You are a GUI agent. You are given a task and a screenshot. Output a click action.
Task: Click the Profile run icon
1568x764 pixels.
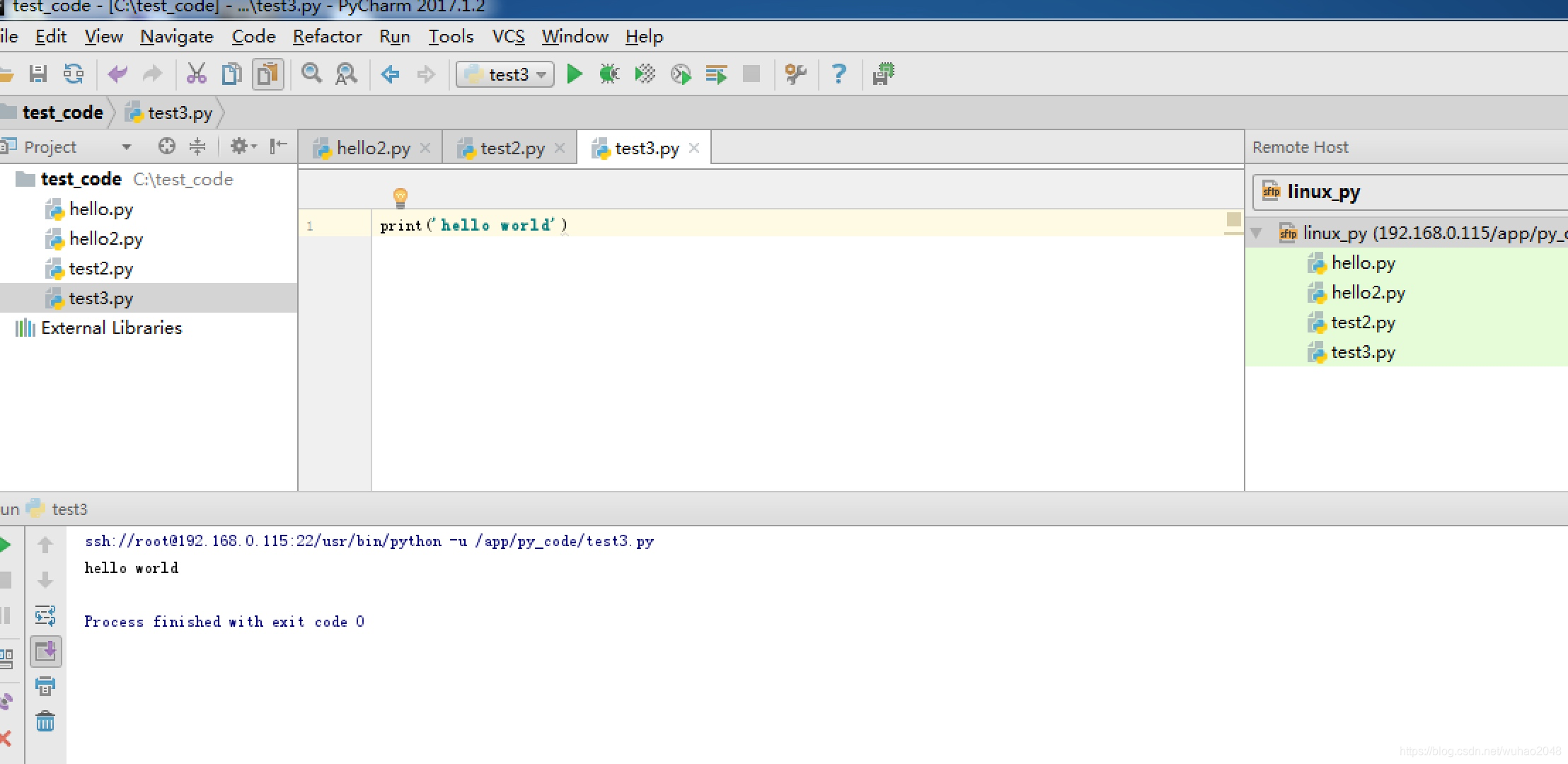tap(681, 74)
